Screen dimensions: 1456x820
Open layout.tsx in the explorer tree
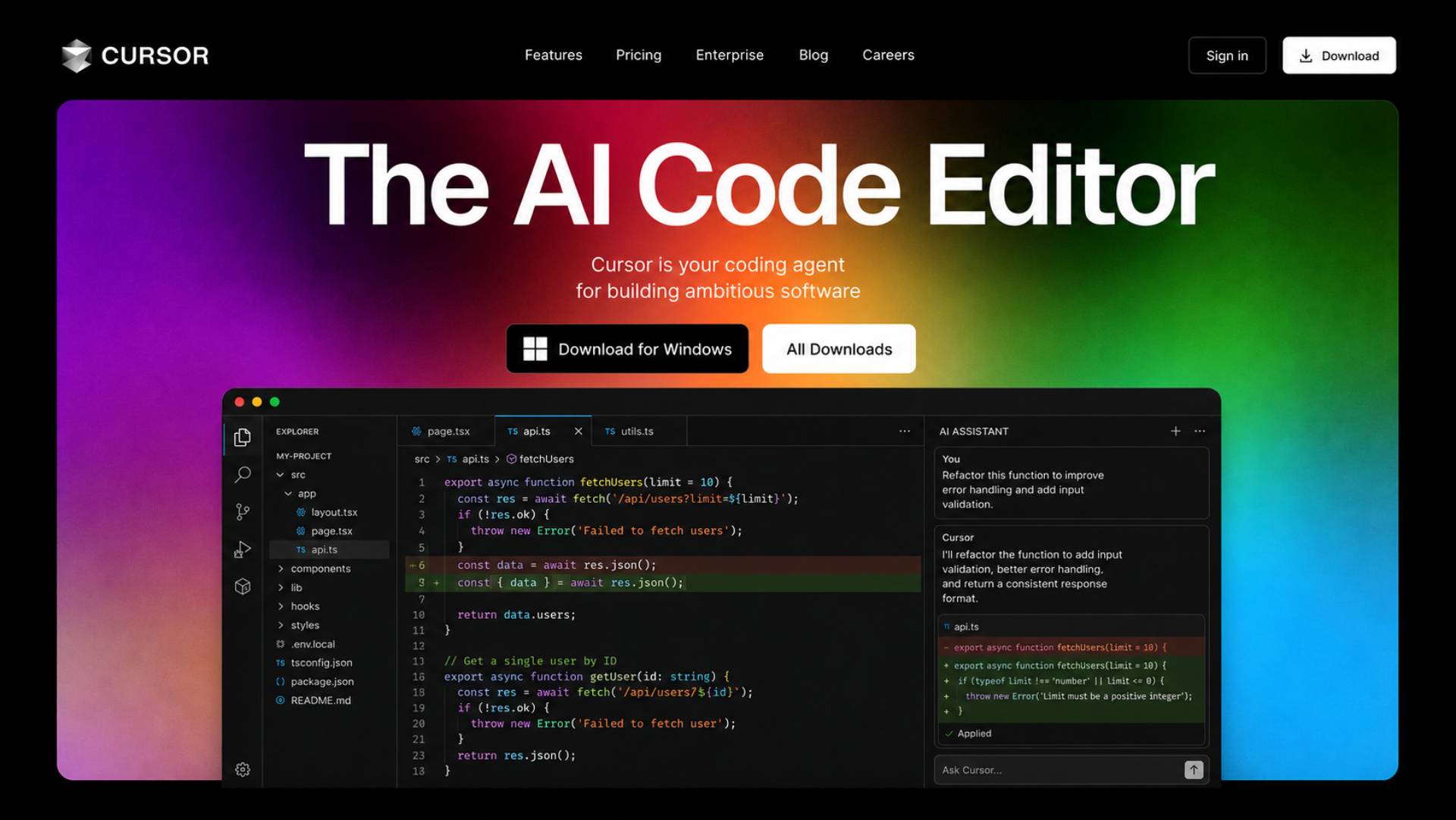pos(334,512)
